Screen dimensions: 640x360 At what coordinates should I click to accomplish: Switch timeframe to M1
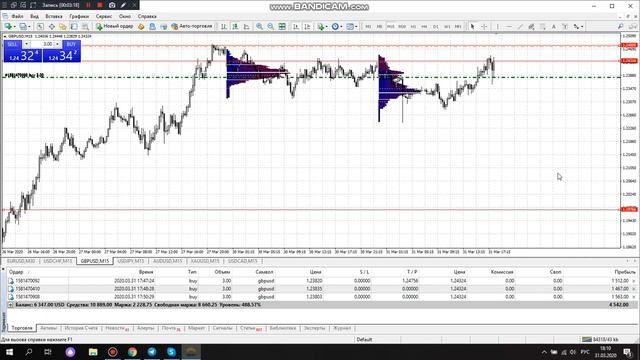point(368,27)
